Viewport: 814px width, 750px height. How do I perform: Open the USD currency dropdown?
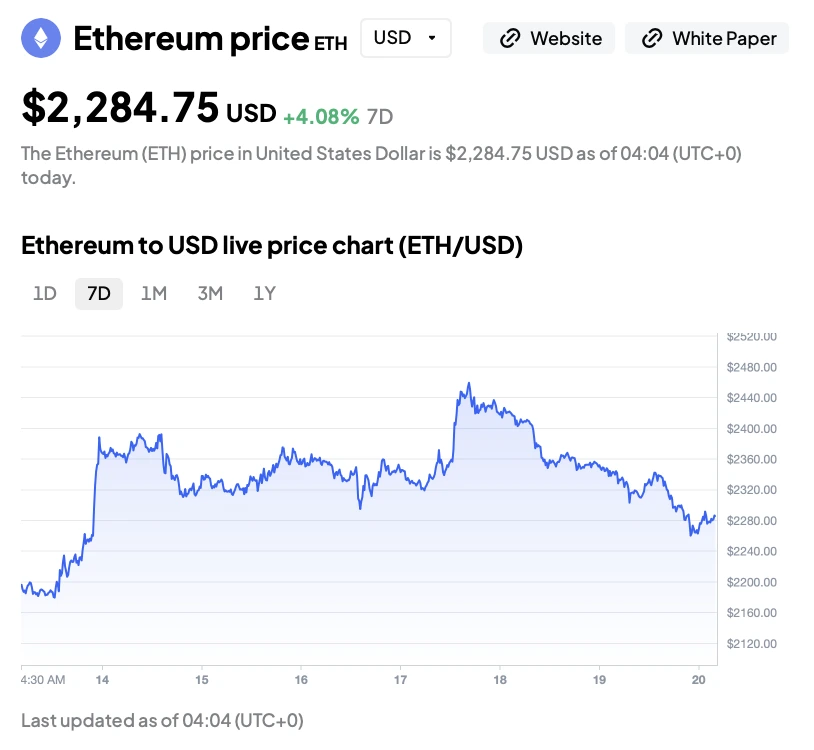[x=404, y=38]
